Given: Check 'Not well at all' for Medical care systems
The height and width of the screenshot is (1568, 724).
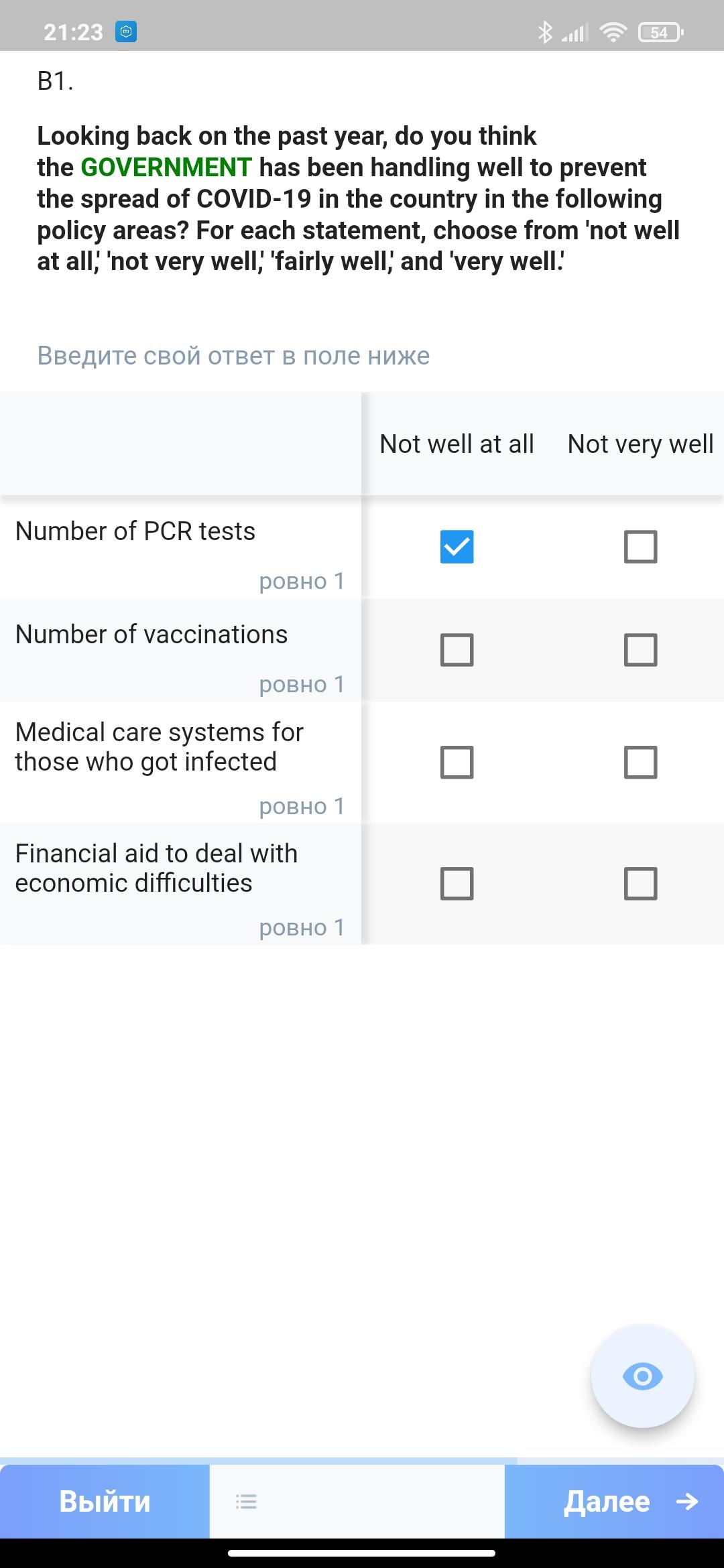Looking at the screenshot, I should pos(457,763).
